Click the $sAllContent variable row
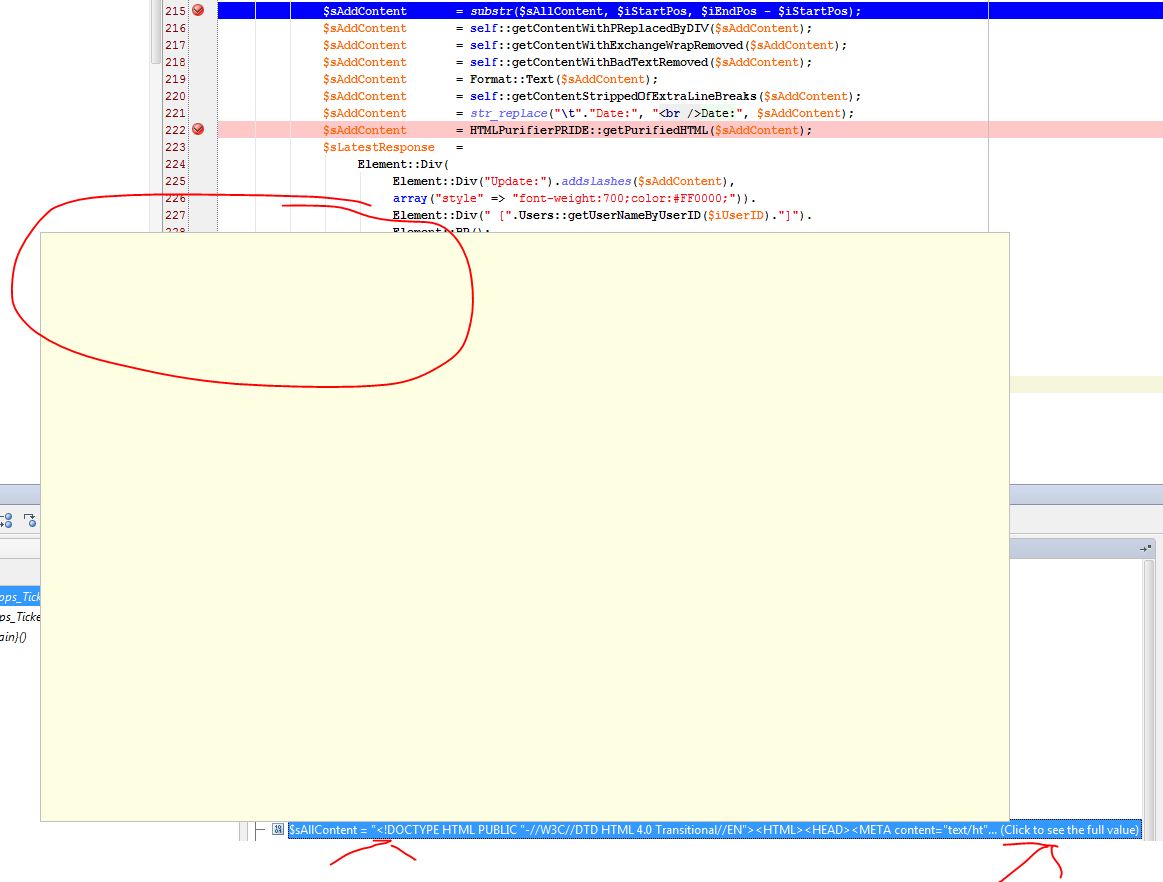 pos(714,829)
